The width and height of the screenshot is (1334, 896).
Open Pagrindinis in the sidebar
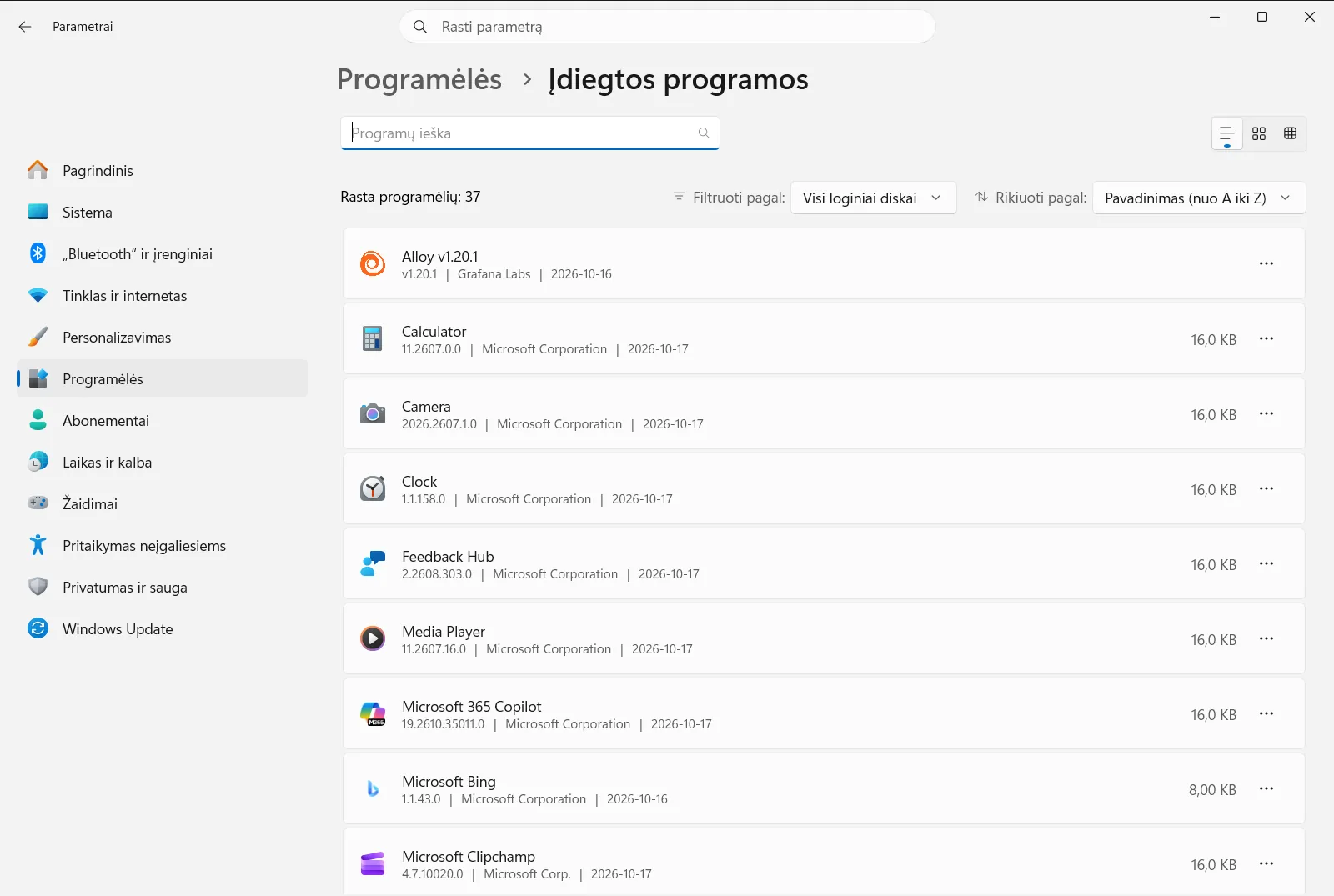[163, 170]
